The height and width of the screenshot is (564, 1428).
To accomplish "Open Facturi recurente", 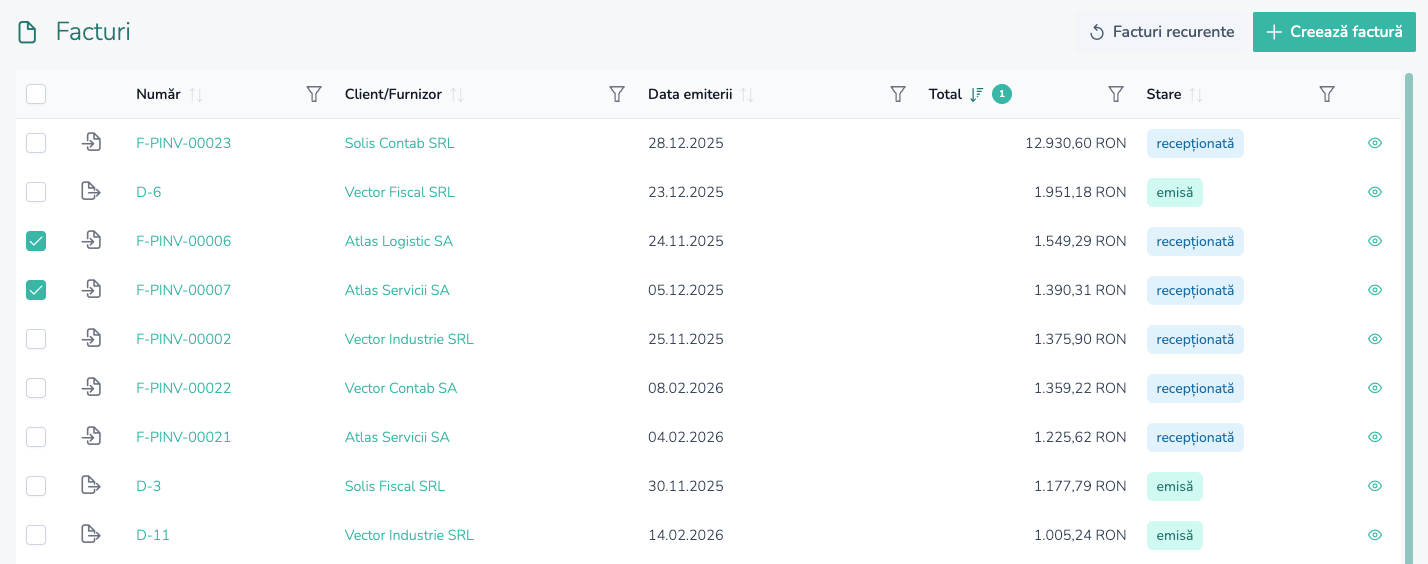I will 1161,32.
